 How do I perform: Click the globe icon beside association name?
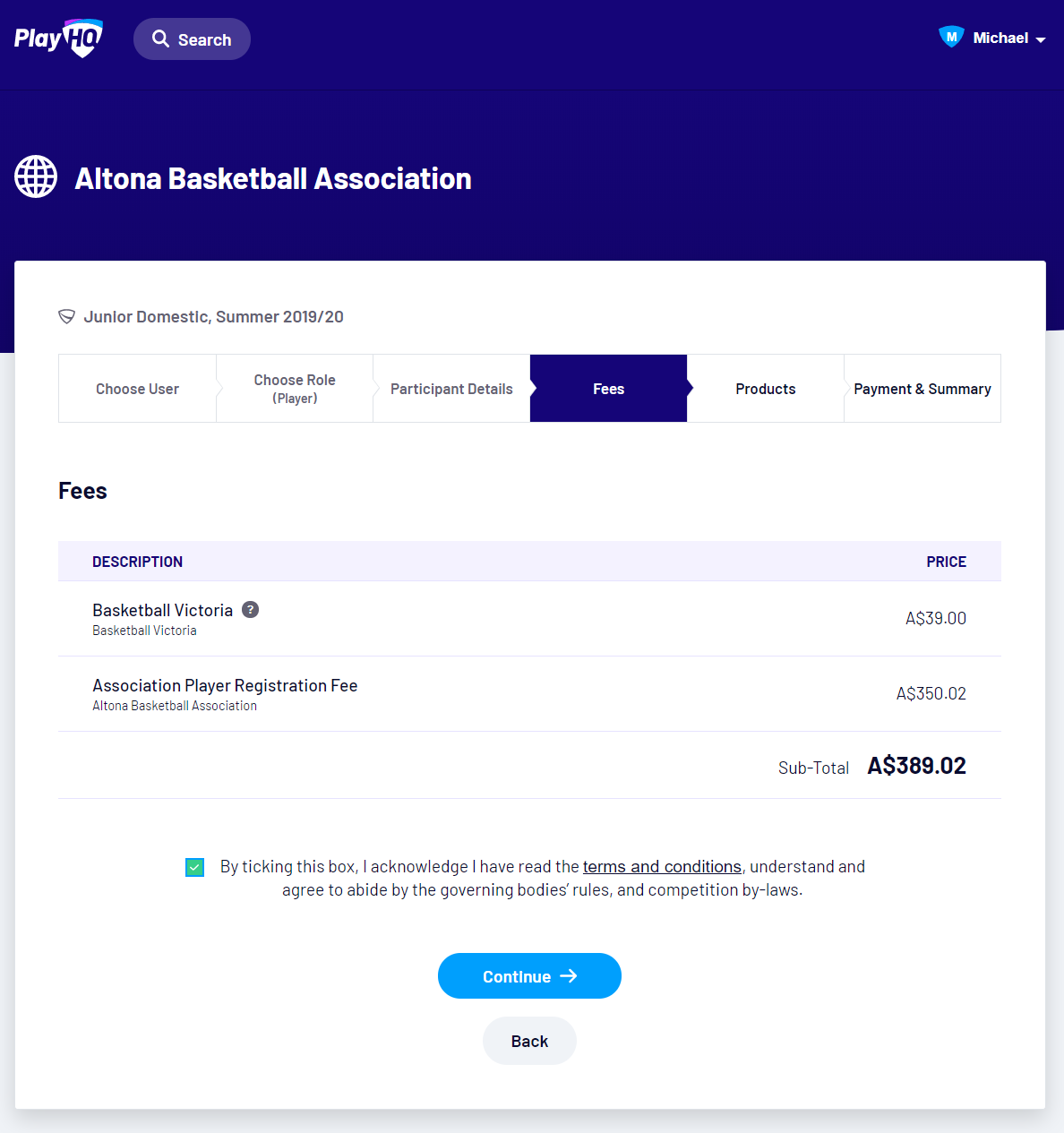[36, 176]
